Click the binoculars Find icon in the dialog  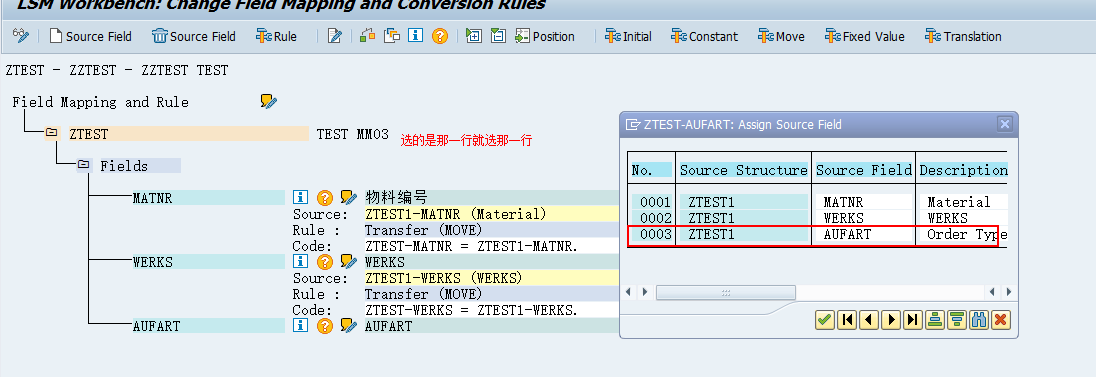click(979, 320)
